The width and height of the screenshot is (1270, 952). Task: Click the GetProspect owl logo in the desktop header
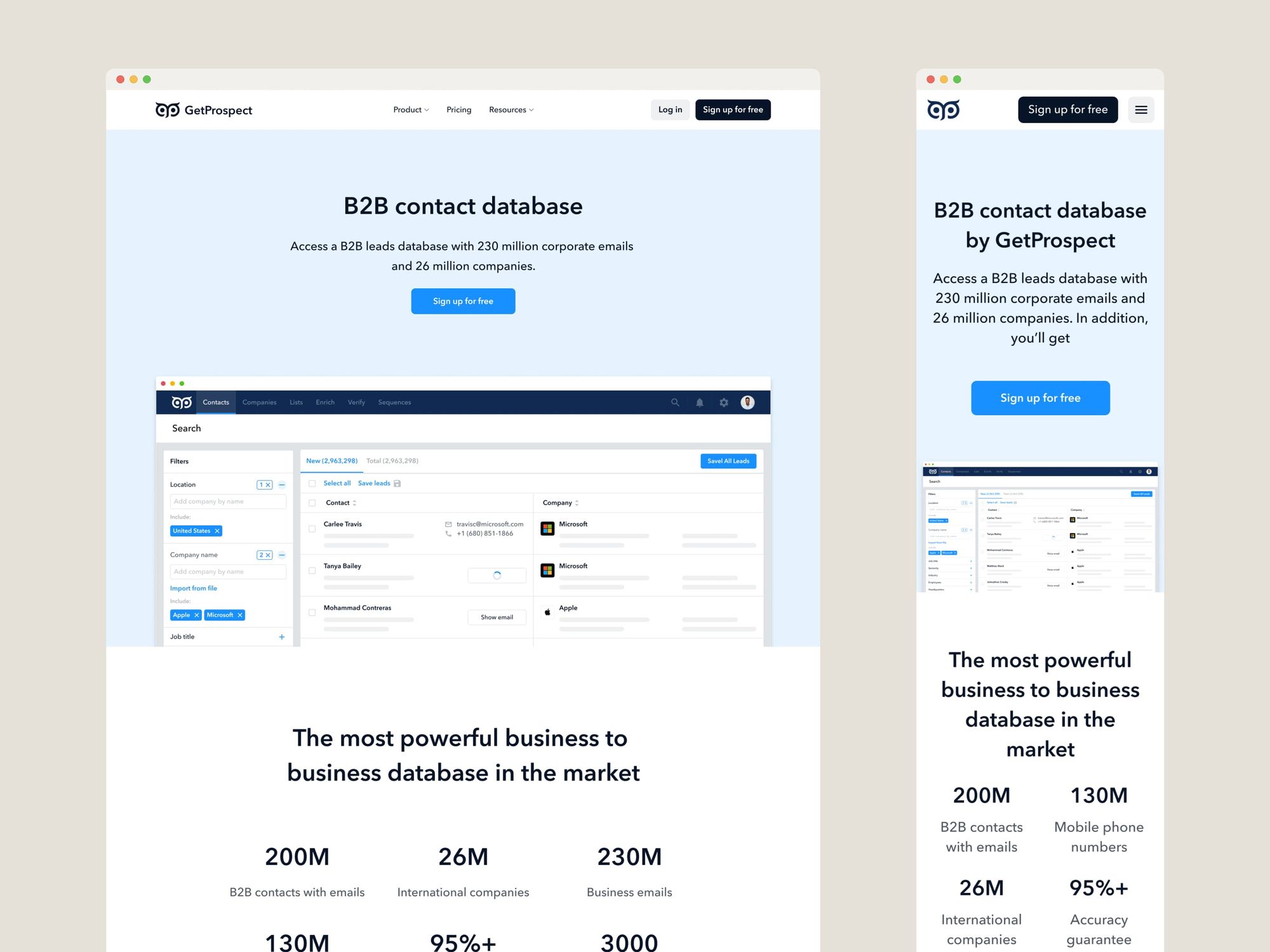point(168,110)
